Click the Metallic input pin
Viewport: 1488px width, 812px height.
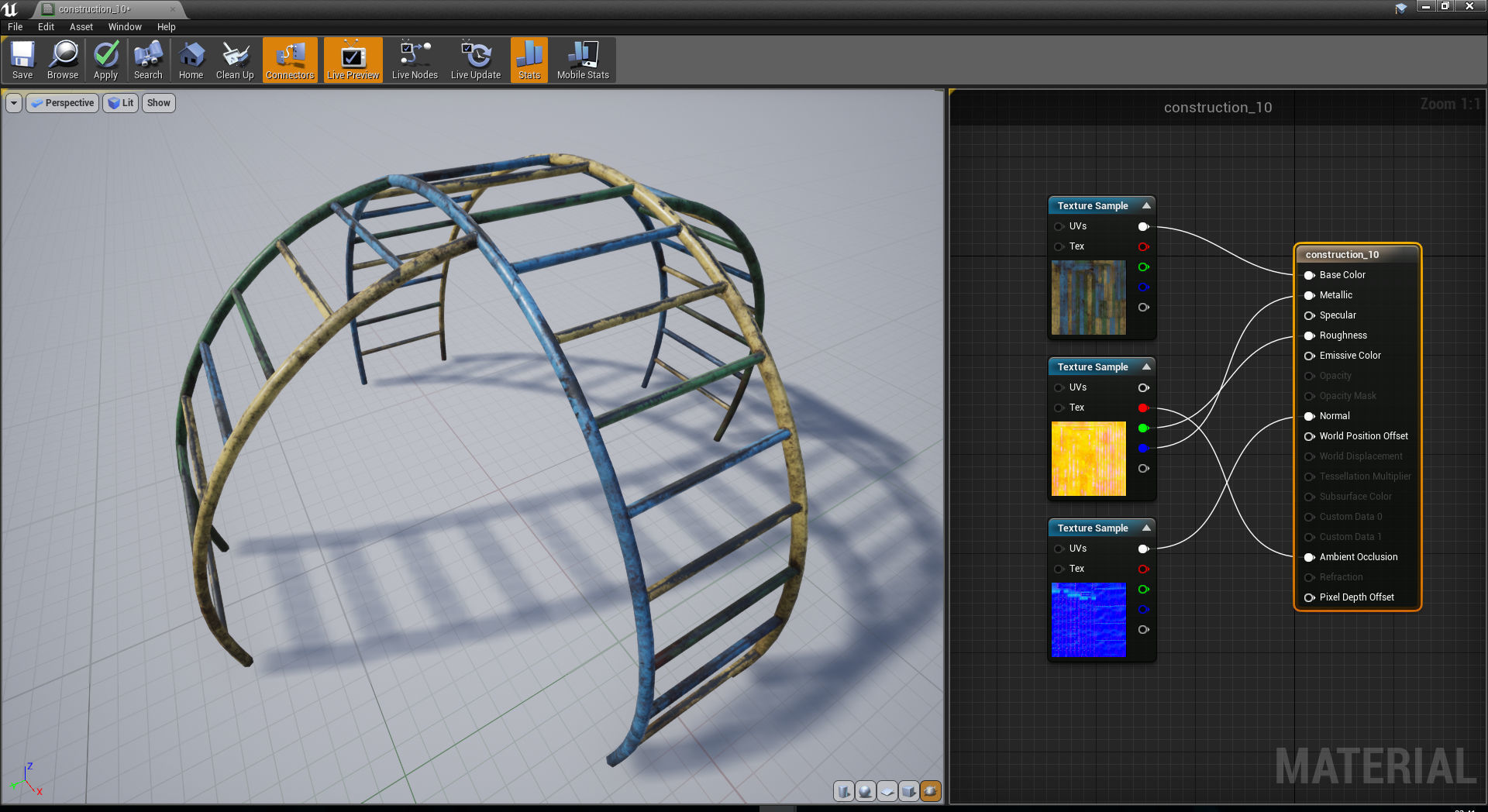1310,295
